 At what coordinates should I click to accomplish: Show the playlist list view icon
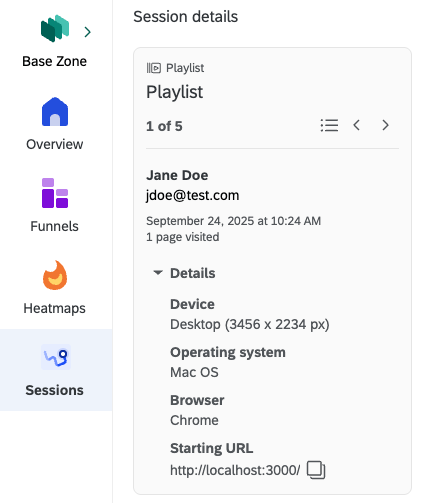point(329,125)
